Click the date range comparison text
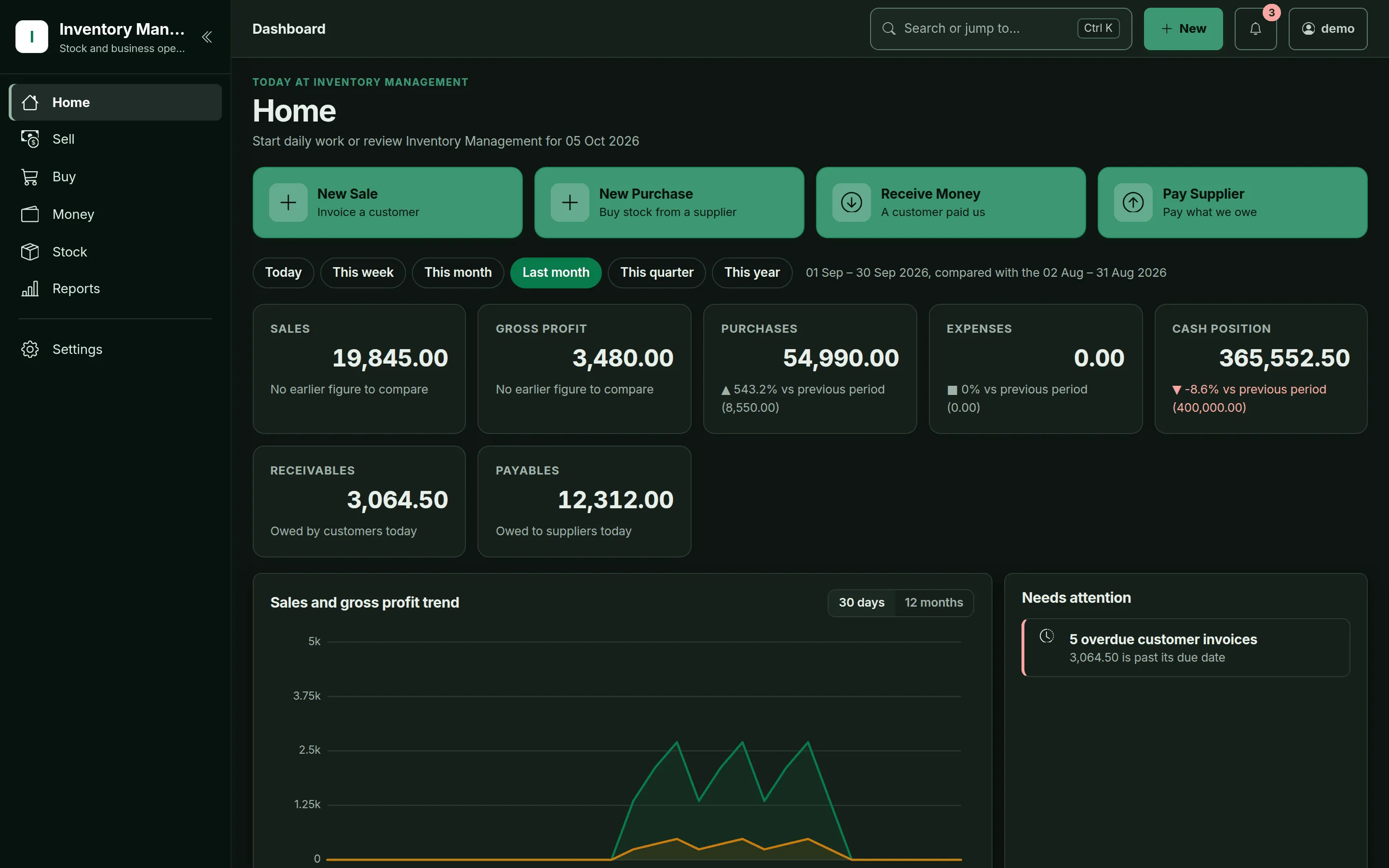 pyautogui.click(x=985, y=272)
